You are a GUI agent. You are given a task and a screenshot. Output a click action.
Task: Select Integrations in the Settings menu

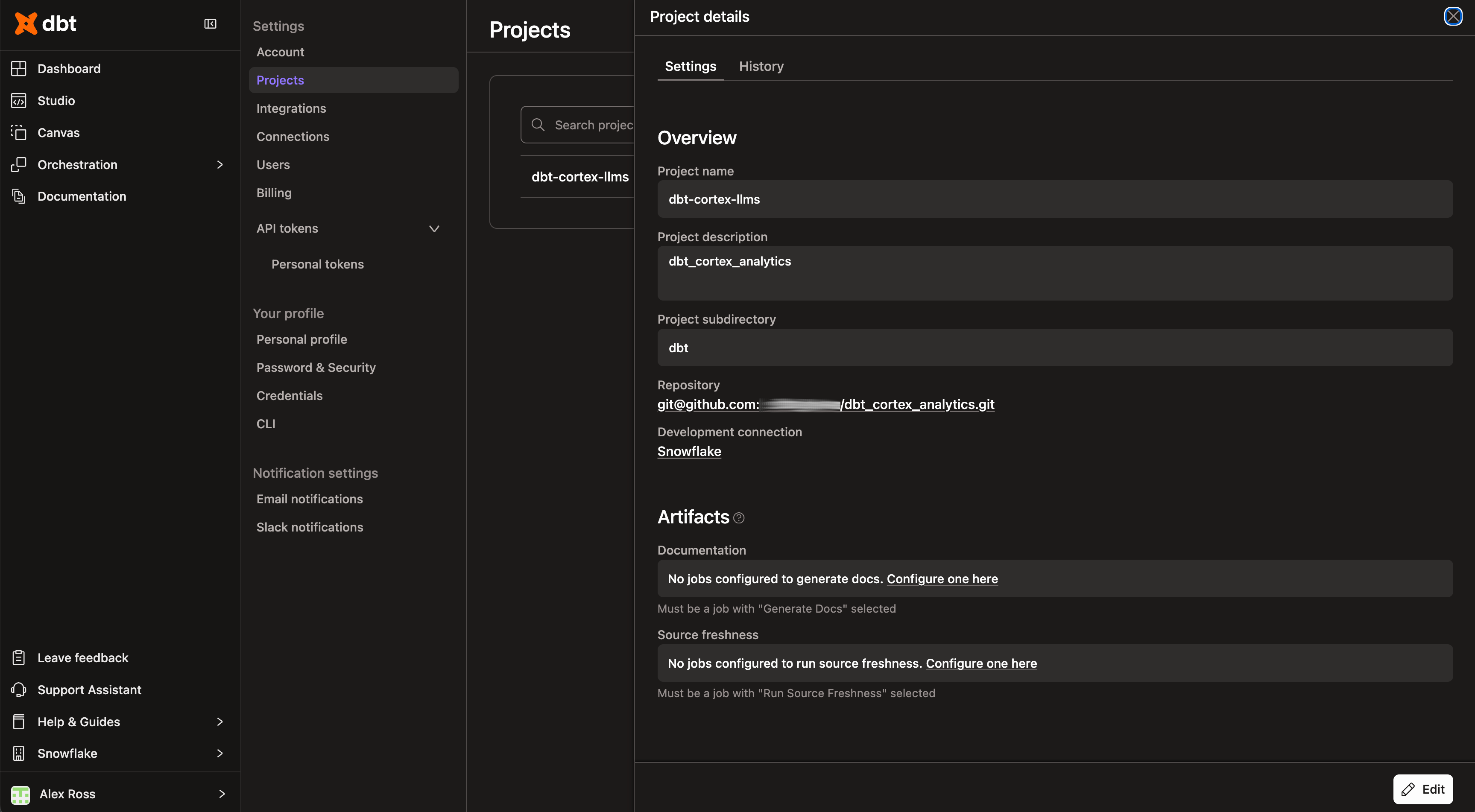point(291,108)
